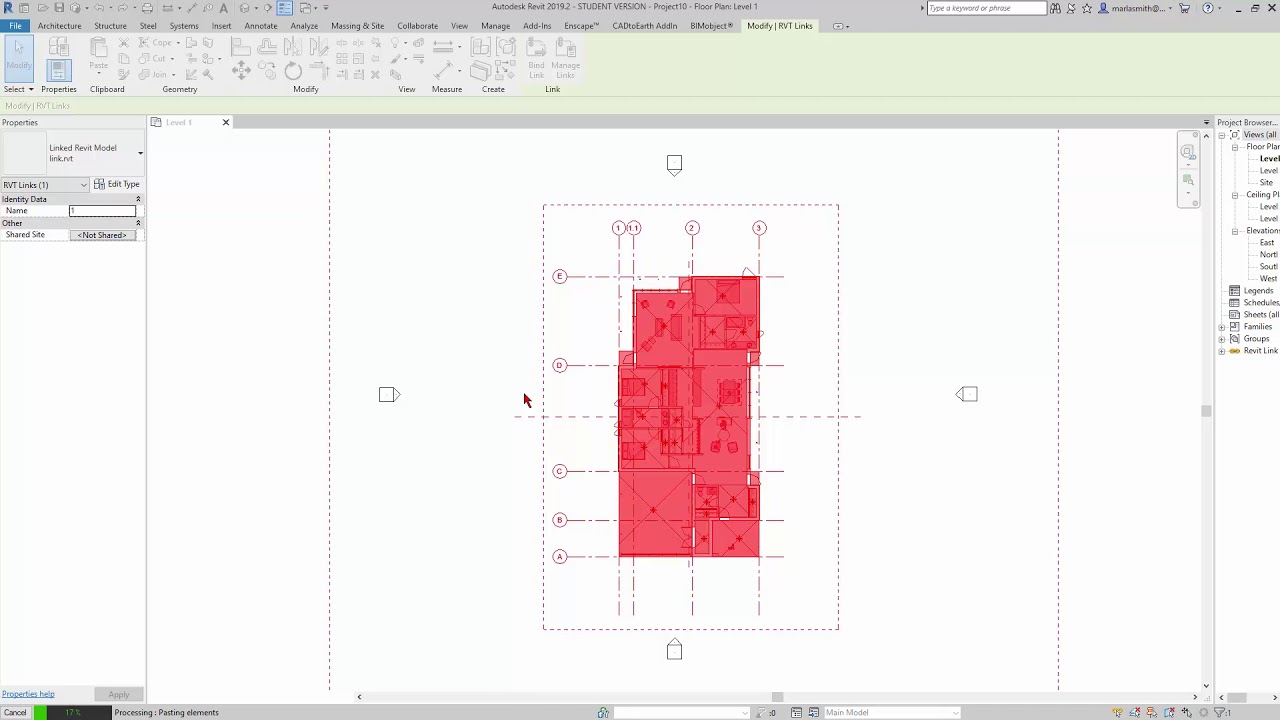Open the Properties help link
The image size is (1280, 720).
coord(28,694)
